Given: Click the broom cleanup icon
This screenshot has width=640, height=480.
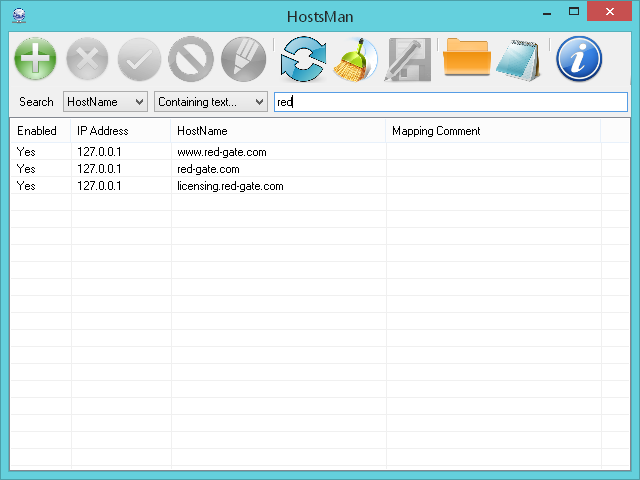Looking at the screenshot, I should (356, 59).
